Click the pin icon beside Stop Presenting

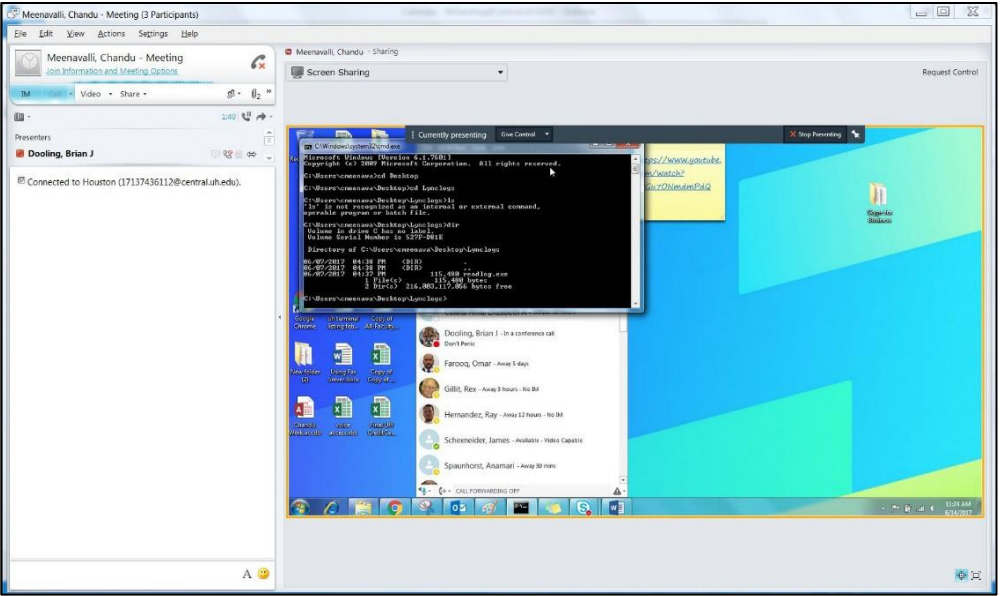point(855,134)
